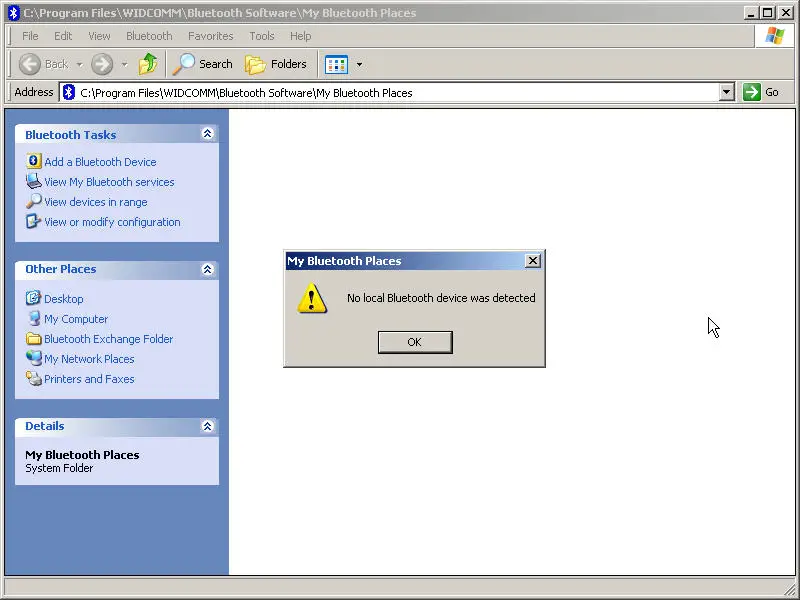Open the Bluetooth Exchange Folder link
Screen dimensions: 800x600
tap(109, 339)
